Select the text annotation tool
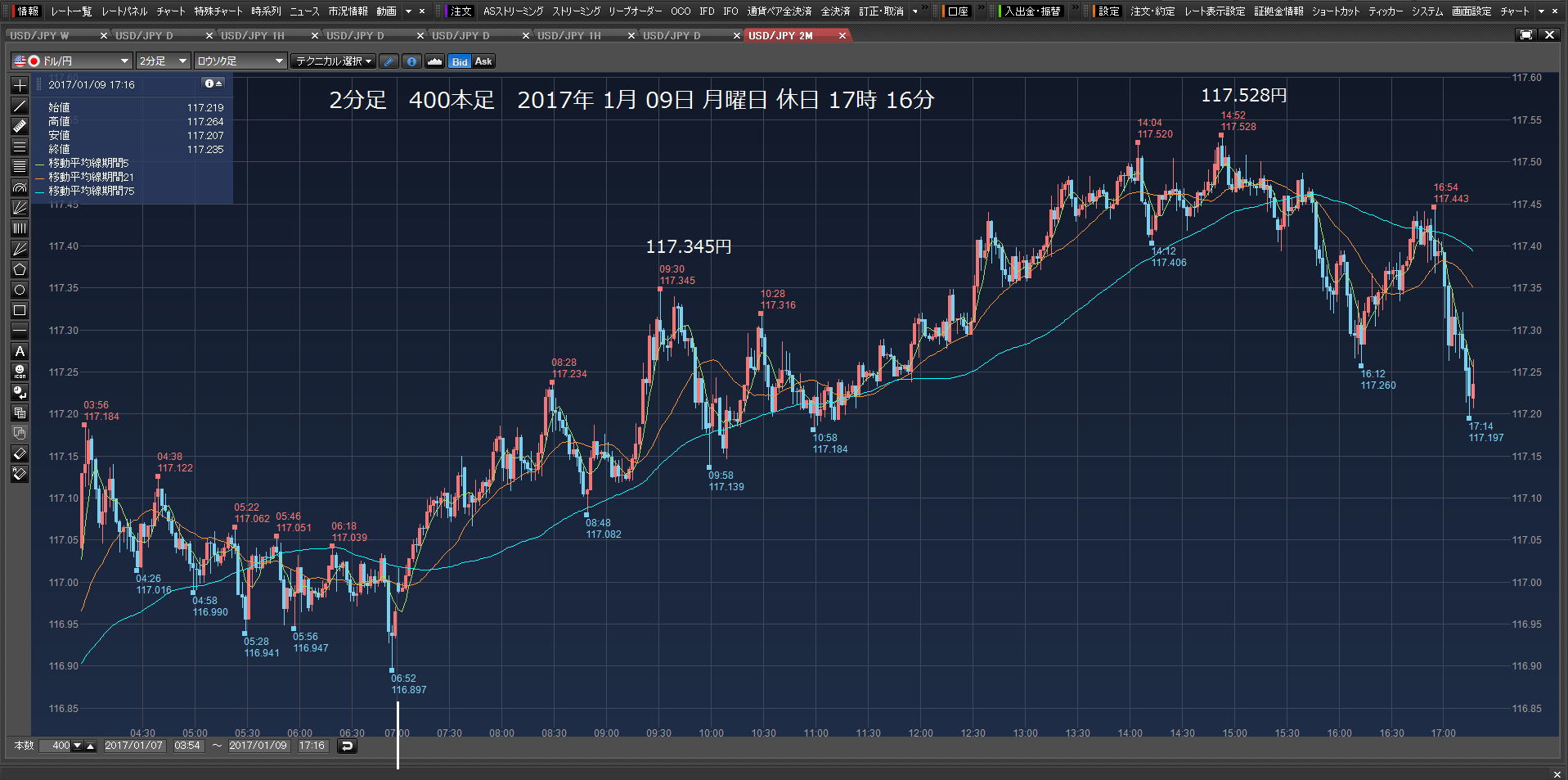This screenshot has height=780, width=1568. click(20, 351)
